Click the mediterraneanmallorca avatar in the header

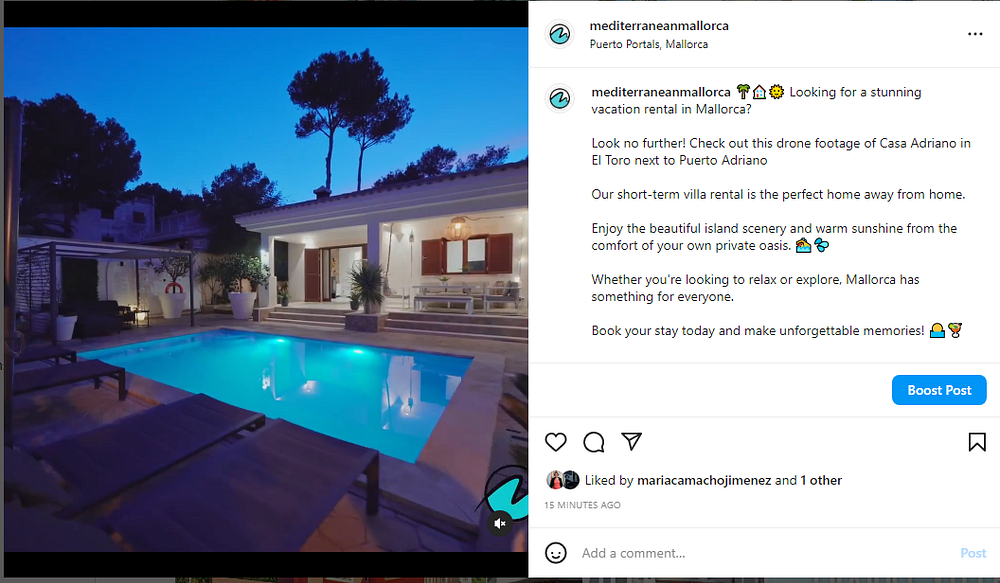tap(559, 34)
